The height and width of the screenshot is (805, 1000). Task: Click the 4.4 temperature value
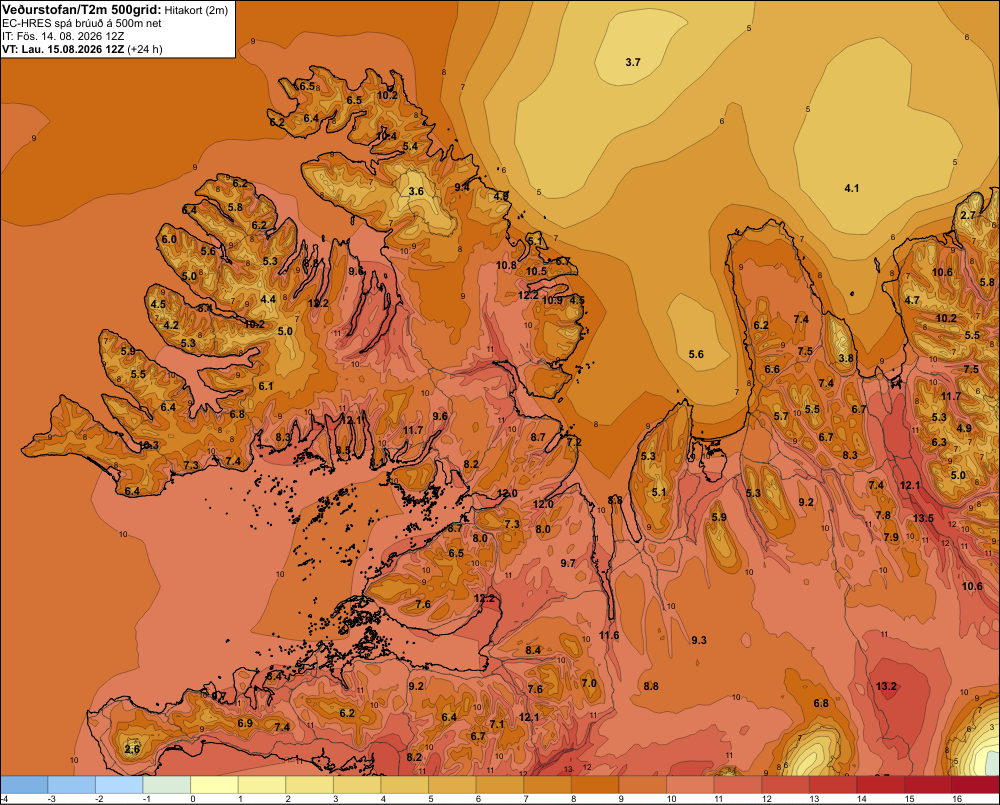click(x=268, y=299)
